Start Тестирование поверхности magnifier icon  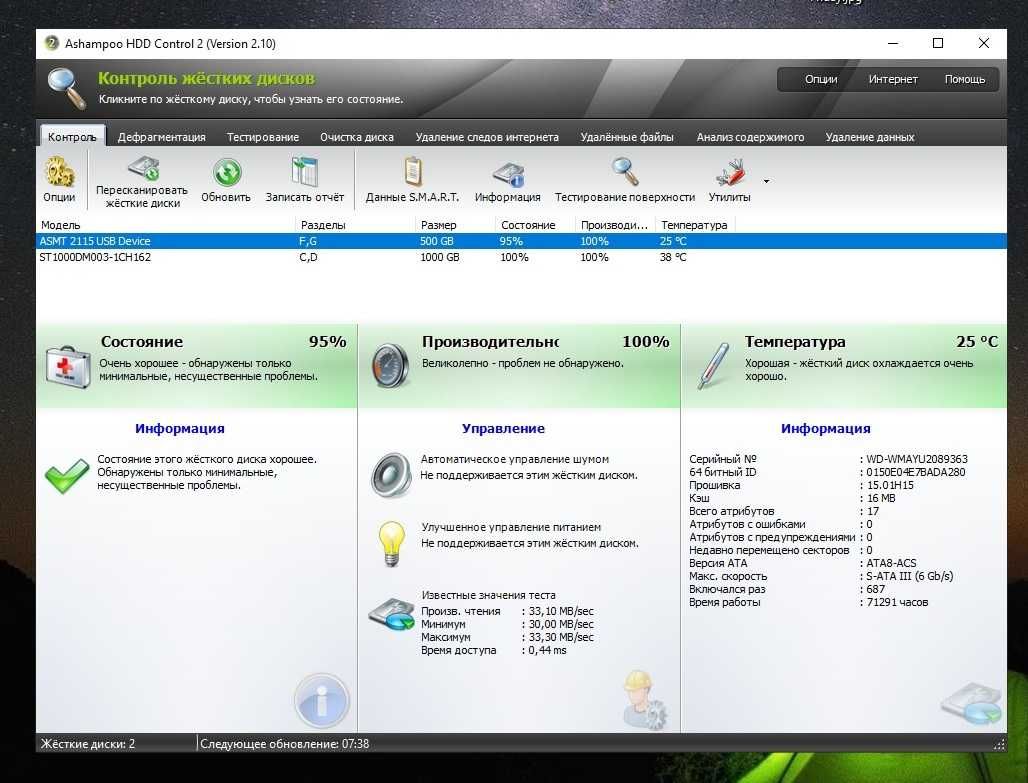[625, 172]
